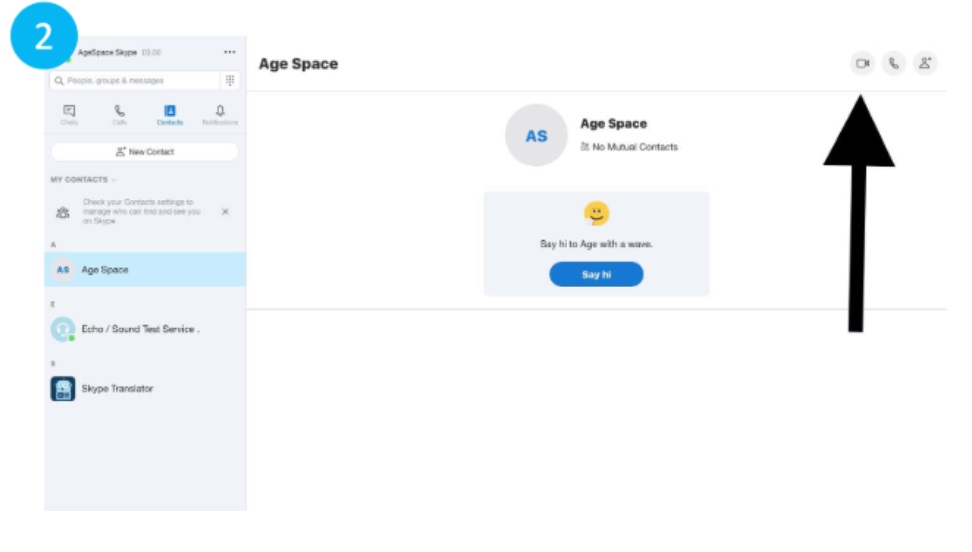Viewport: 972px width, 552px height.
Task: Click the waving emoji in greeting card
Action: point(596,214)
